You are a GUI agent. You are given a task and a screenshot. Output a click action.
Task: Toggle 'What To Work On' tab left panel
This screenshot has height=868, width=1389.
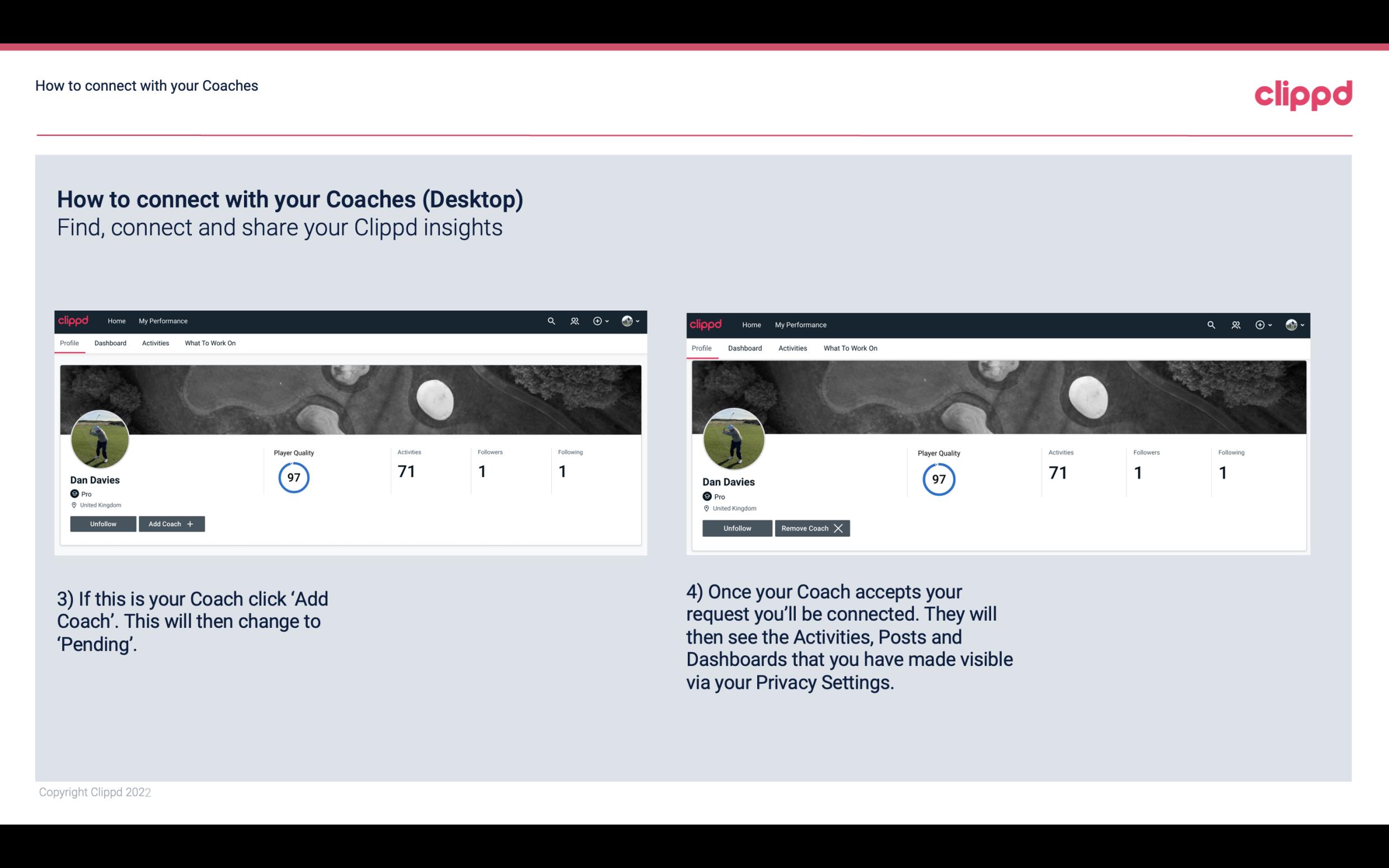pyautogui.click(x=209, y=343)
